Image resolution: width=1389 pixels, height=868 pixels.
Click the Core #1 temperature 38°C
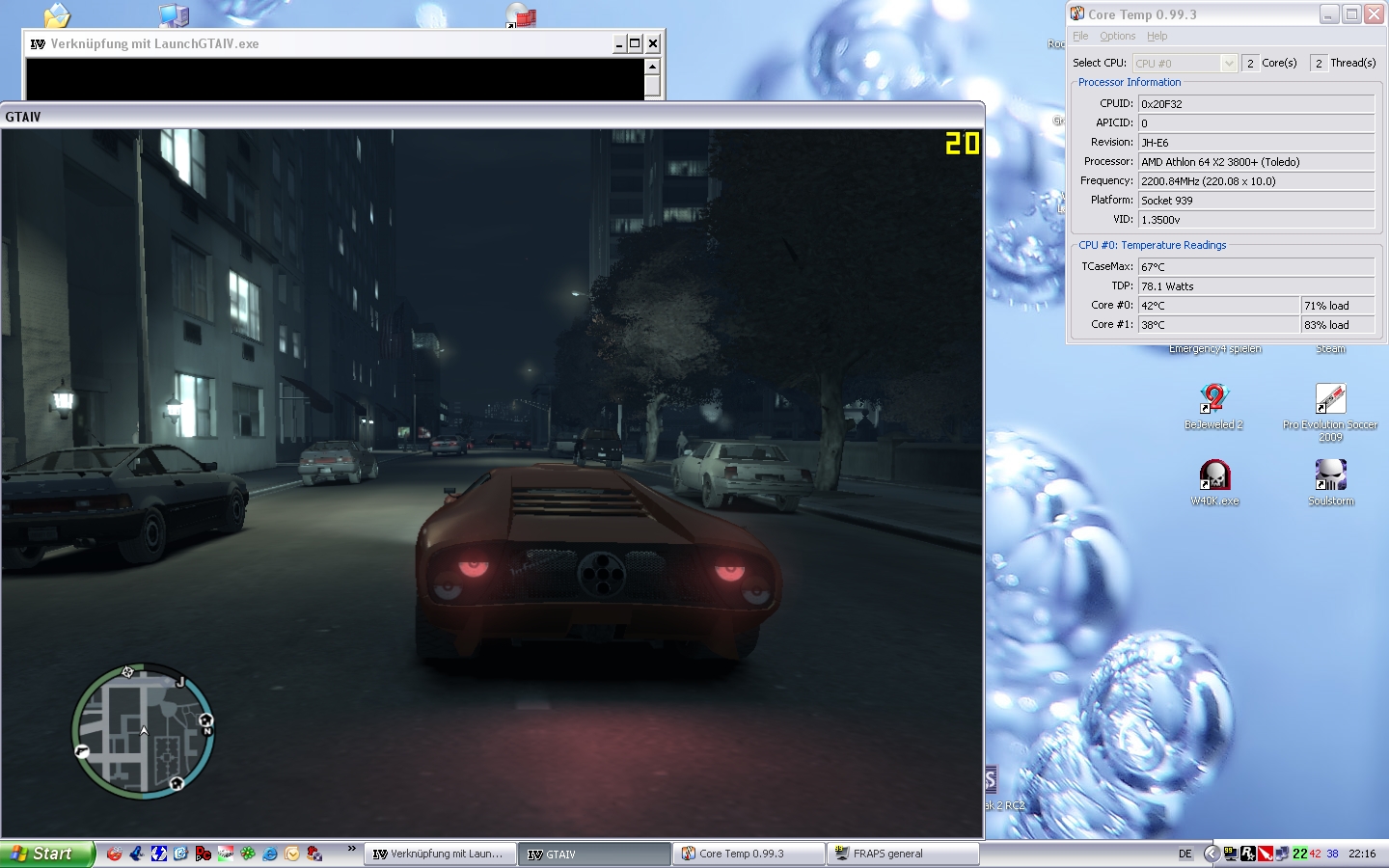click(x=1219, y=324)
